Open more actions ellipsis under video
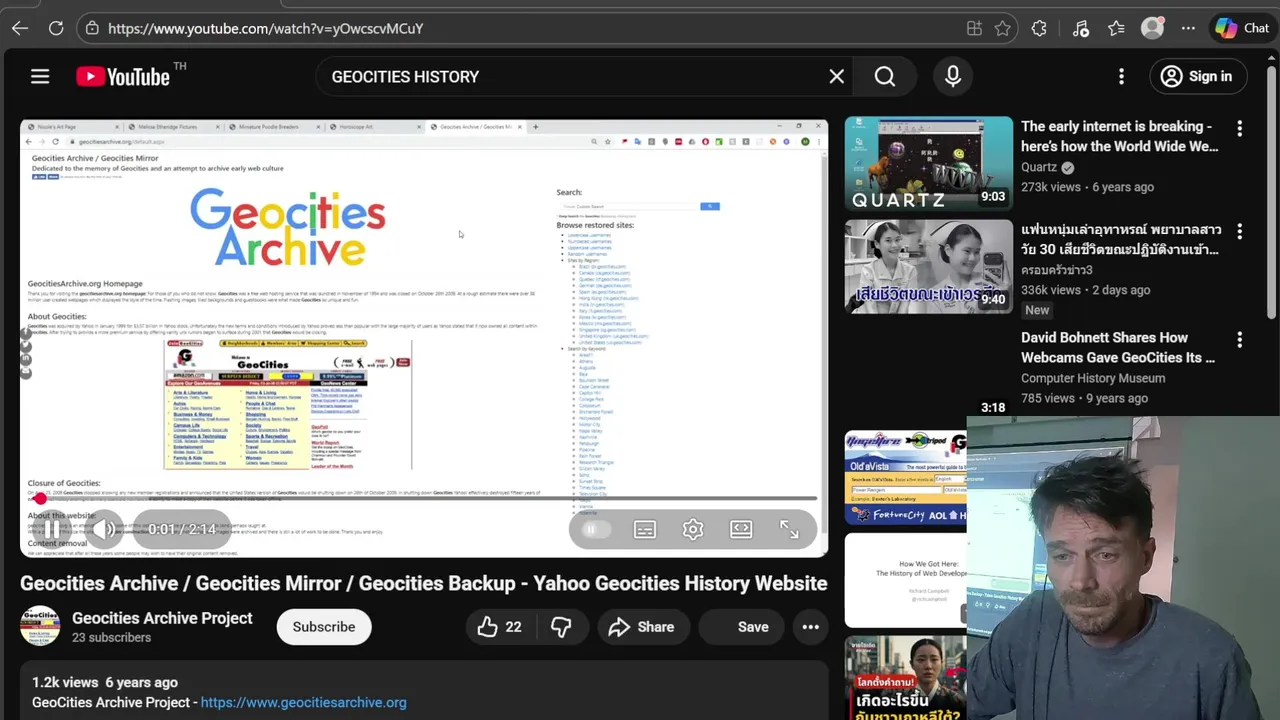The height and width of the screenshot is (720, 1280). (811, 627)
